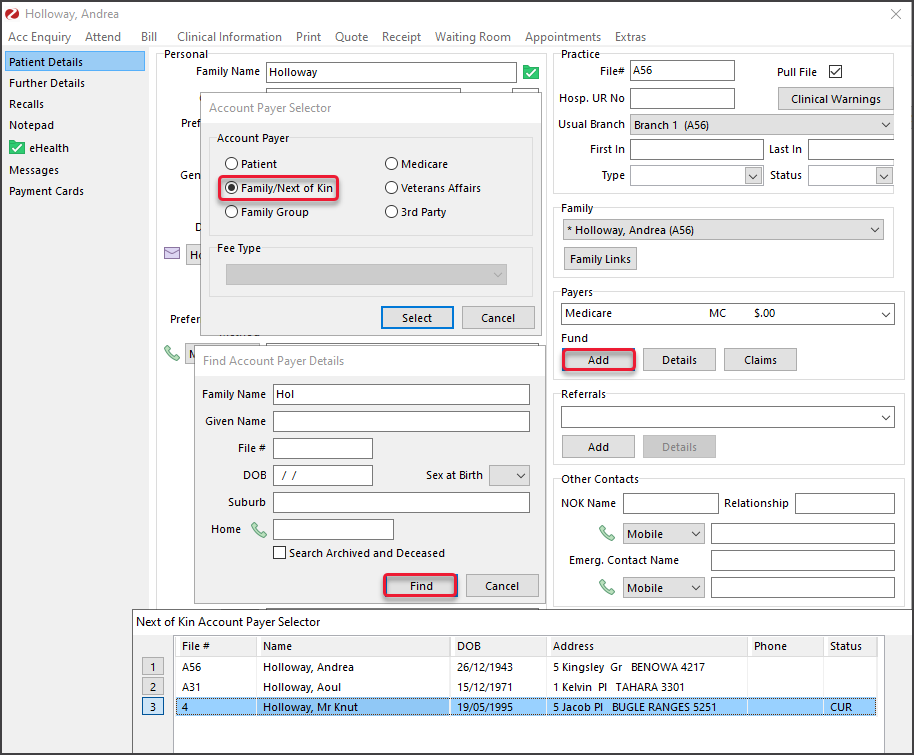The height and width of the screenshot is (755, 914).
Task: Select row number 3 button in results
Action: coord(153,708)
